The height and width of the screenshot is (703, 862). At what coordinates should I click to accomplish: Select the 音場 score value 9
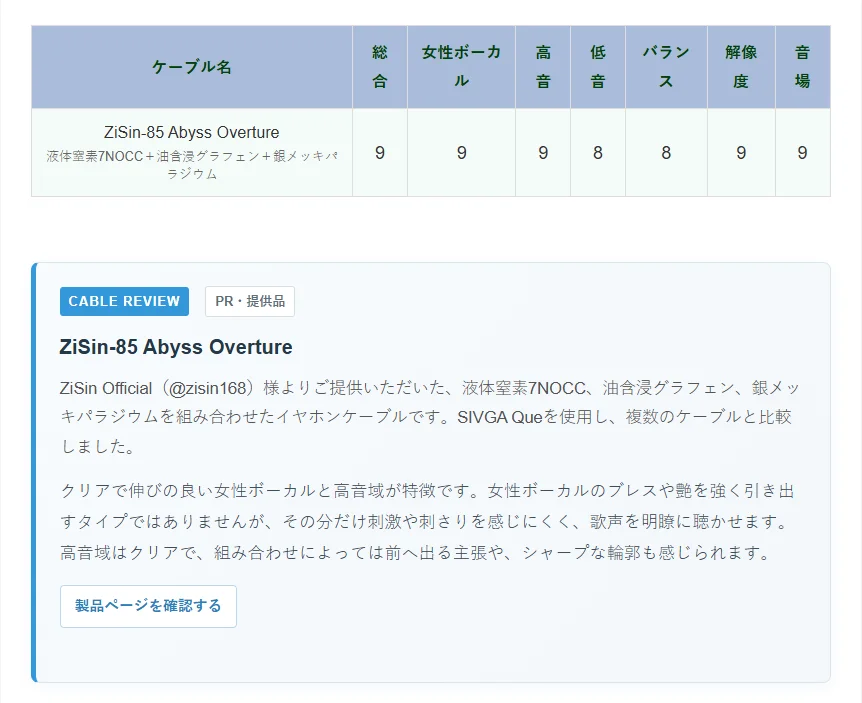(803, 153)
